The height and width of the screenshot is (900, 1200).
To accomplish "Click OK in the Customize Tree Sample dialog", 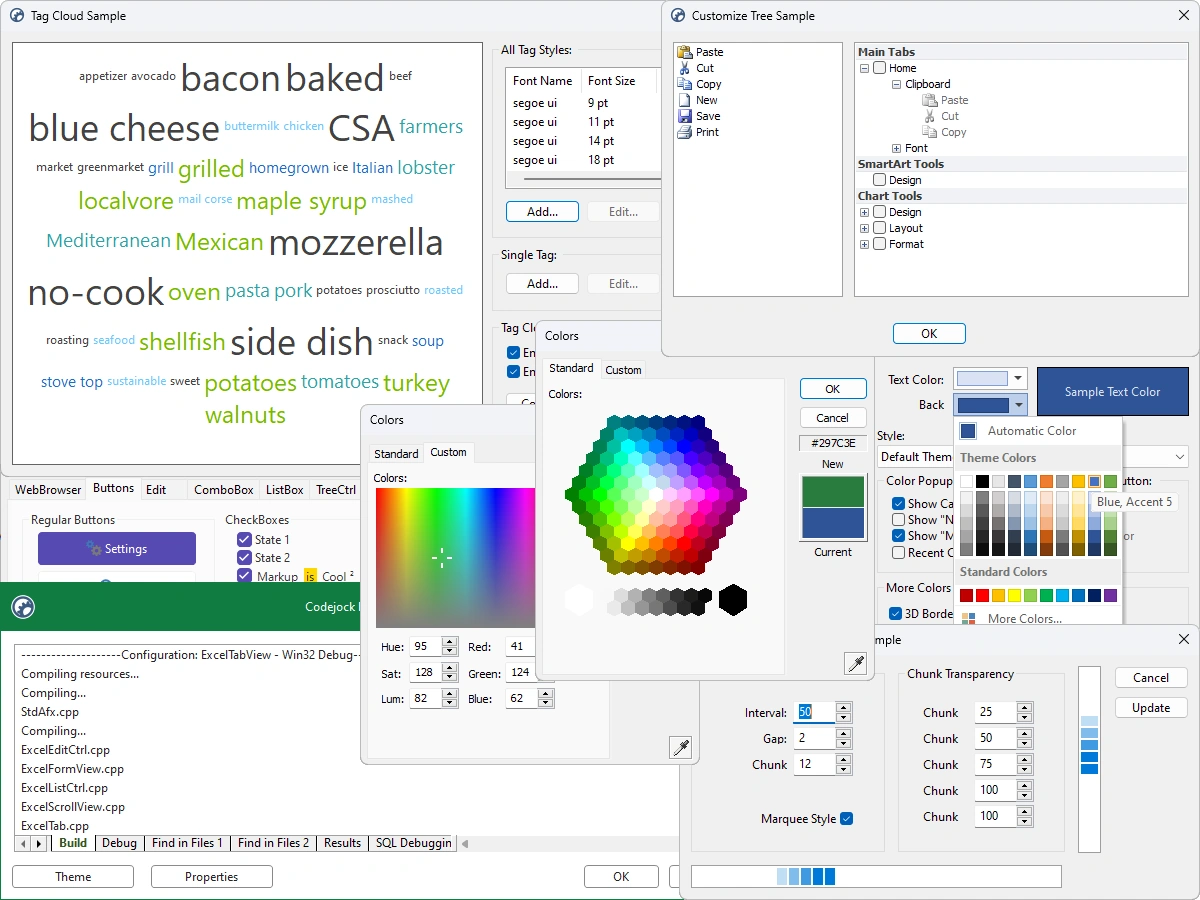I will [929, 334].
